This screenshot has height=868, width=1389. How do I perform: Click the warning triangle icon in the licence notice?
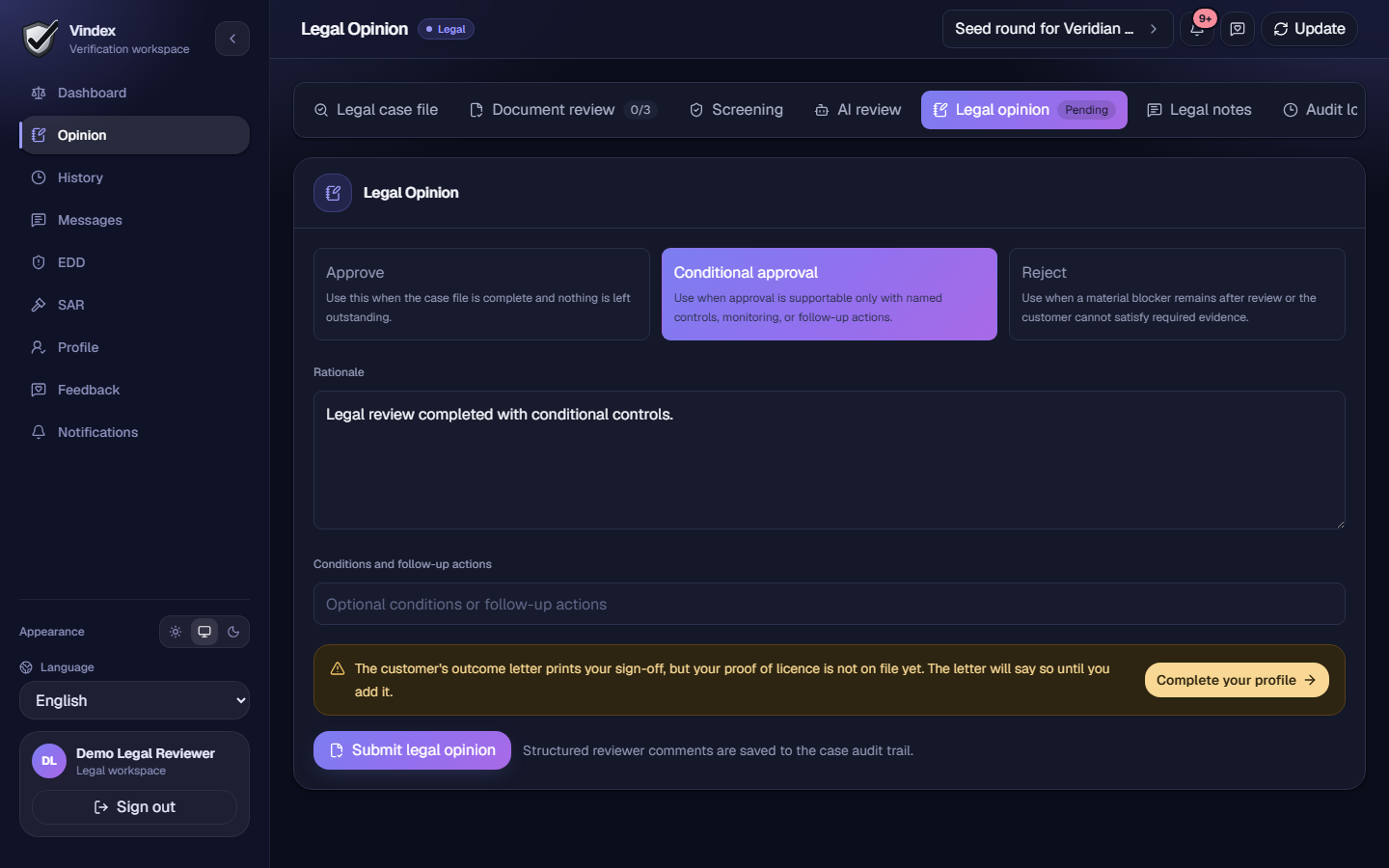coord(338,668)
